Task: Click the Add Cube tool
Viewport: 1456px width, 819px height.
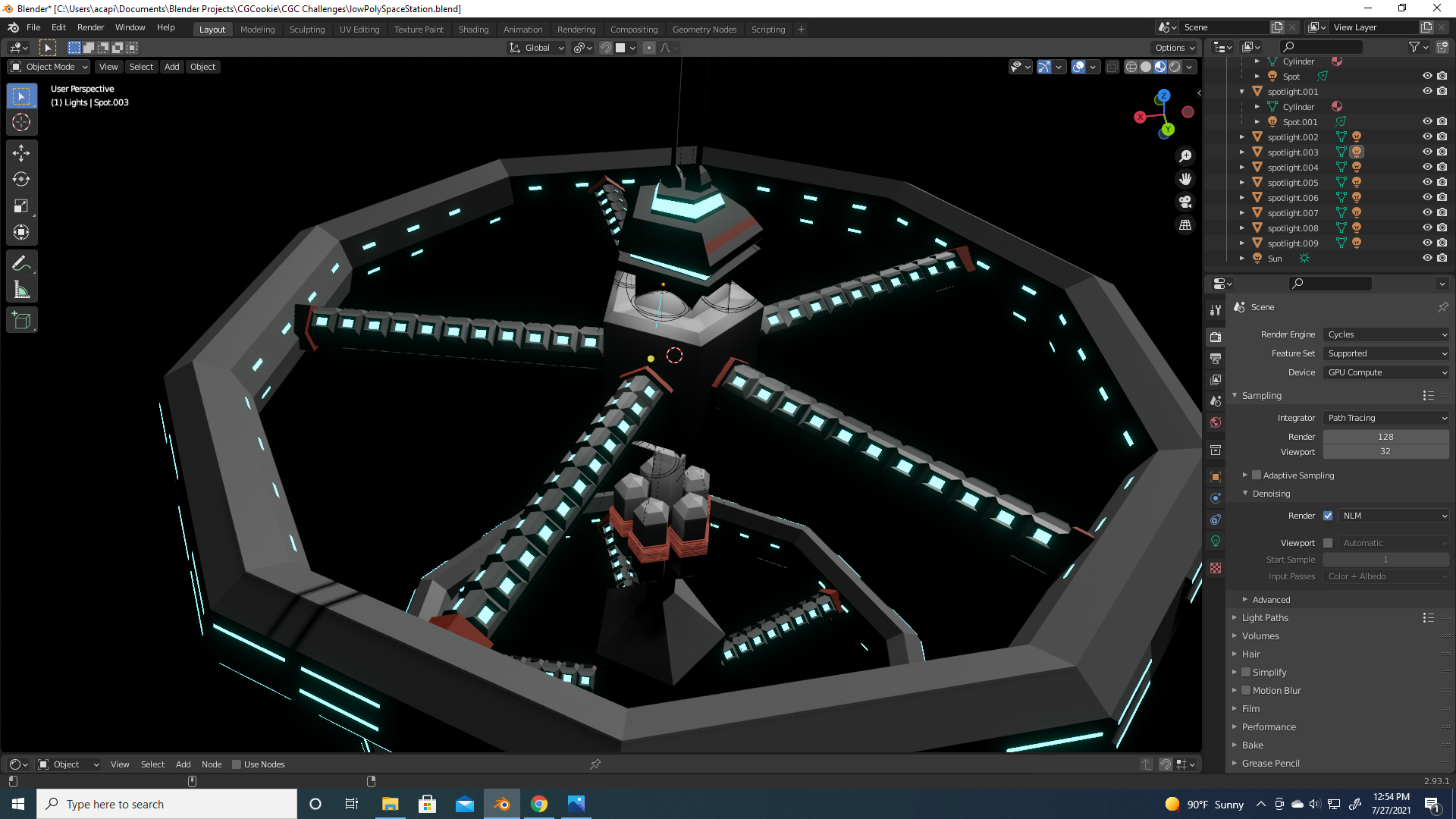Action: (21, 321)
